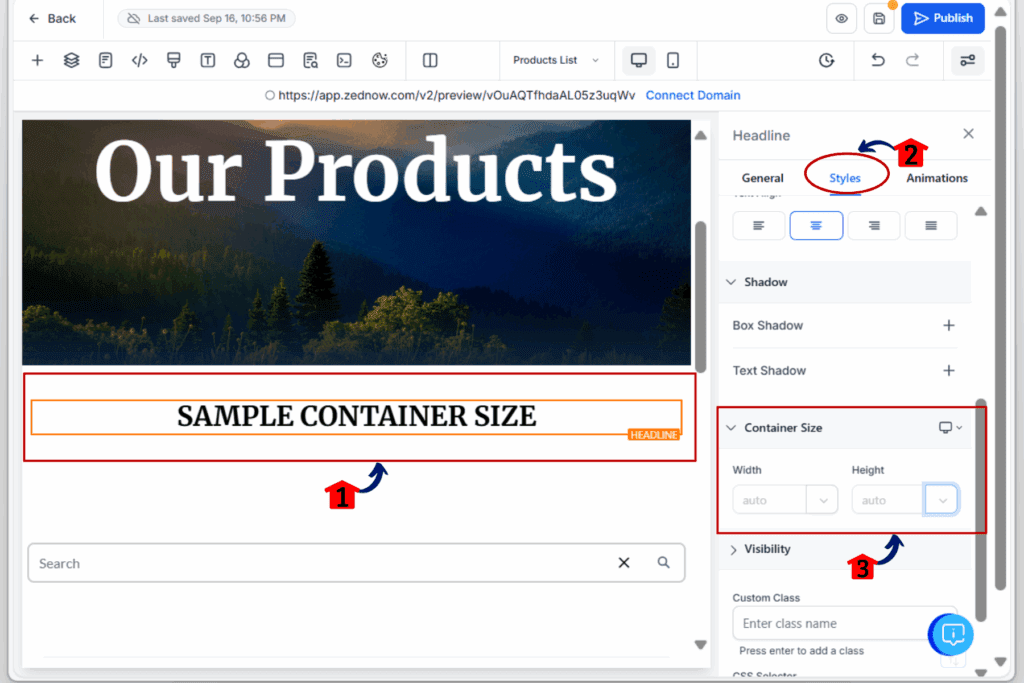Add a Box Shadow

[x=949, y=325]
